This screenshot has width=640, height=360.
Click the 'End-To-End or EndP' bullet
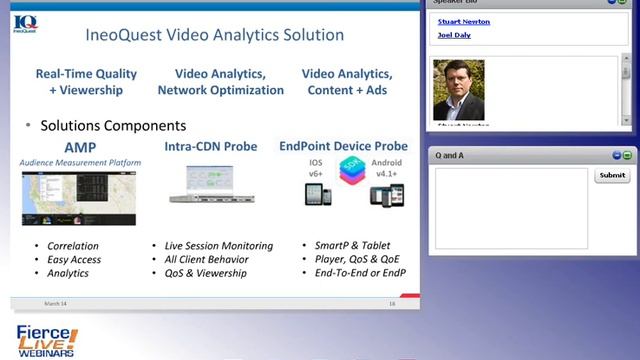(x=360, y=273)
